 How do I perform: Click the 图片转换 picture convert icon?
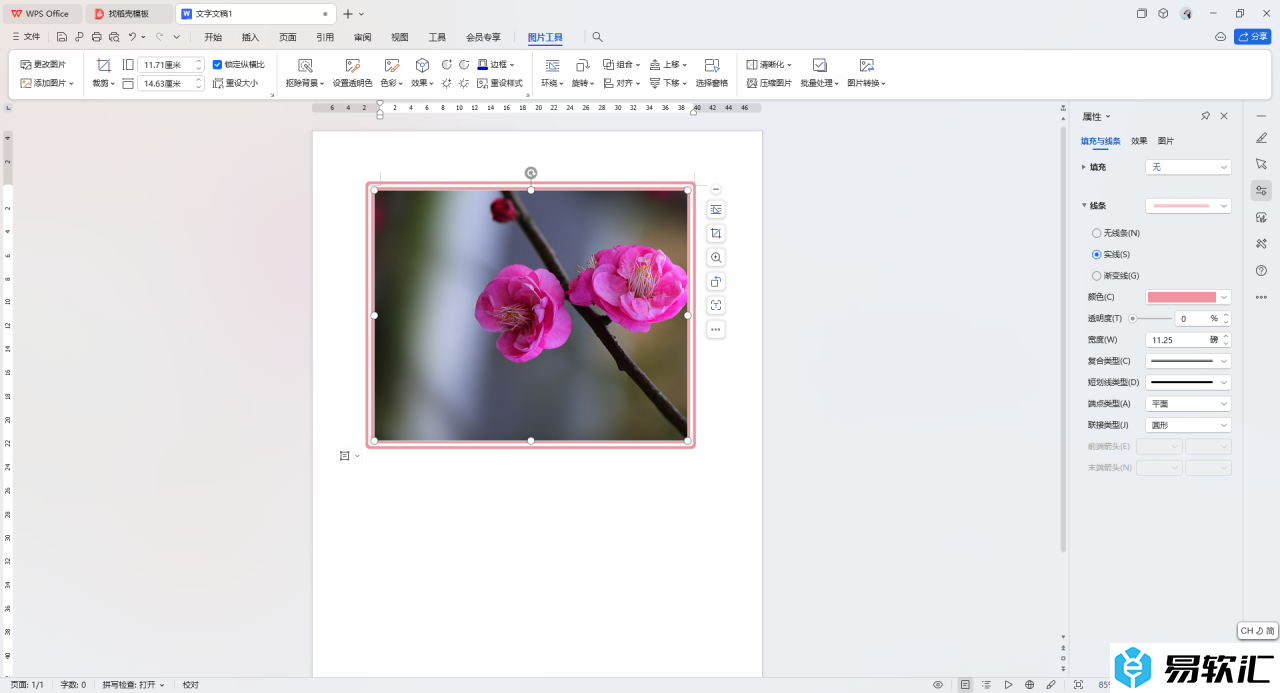866,65
